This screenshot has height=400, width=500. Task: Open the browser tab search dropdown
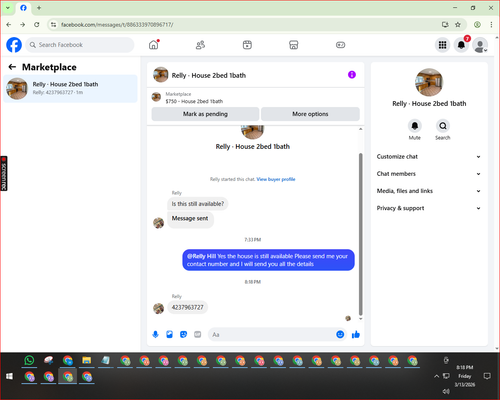(x=8, y=8)
